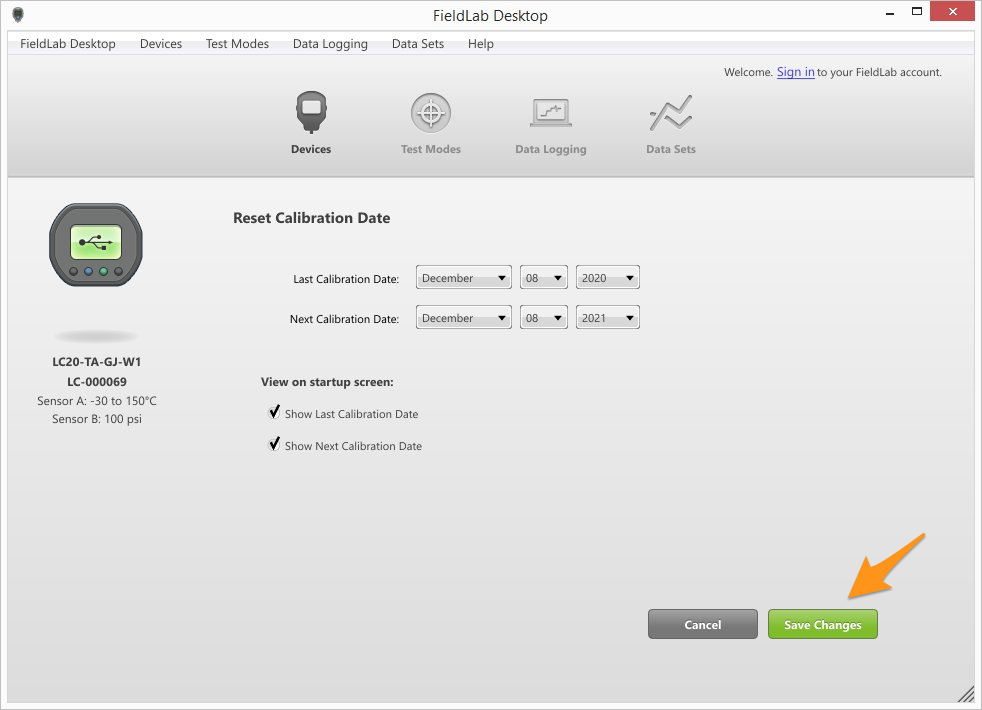The image size is (982, 710).
Task: Open the Data Sets chart icon
Action: tap(671, 113)
